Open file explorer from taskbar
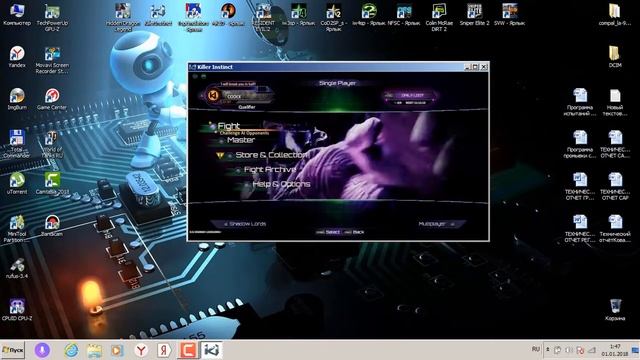Image resolution: width=640 pixels, height=360 pixels. 94,350
